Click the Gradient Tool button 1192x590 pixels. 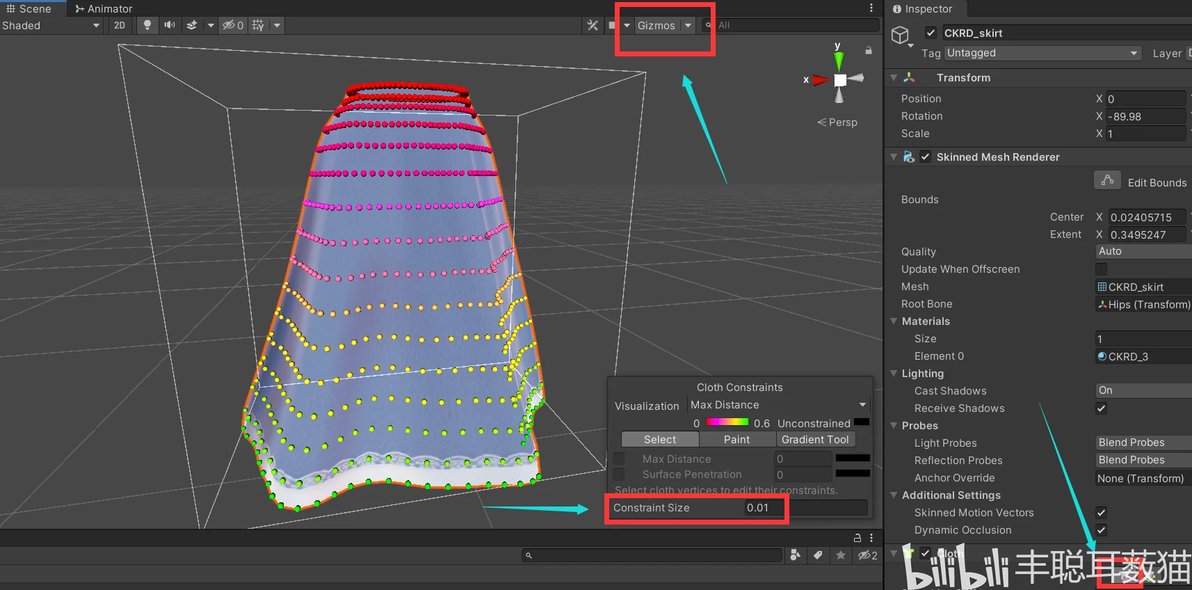pos(815,439)
